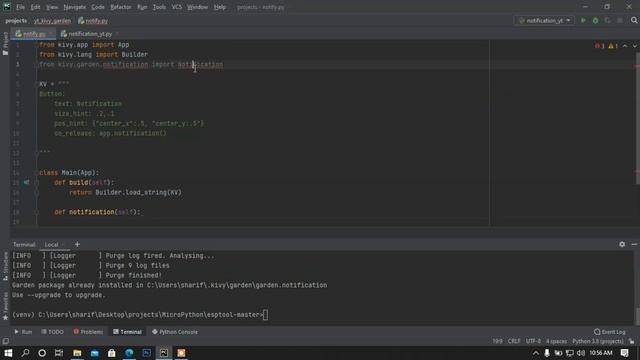Open Search Everywhere magnifier icon
This screenshot has width=640, height=360.
click(x=634, y=20)
